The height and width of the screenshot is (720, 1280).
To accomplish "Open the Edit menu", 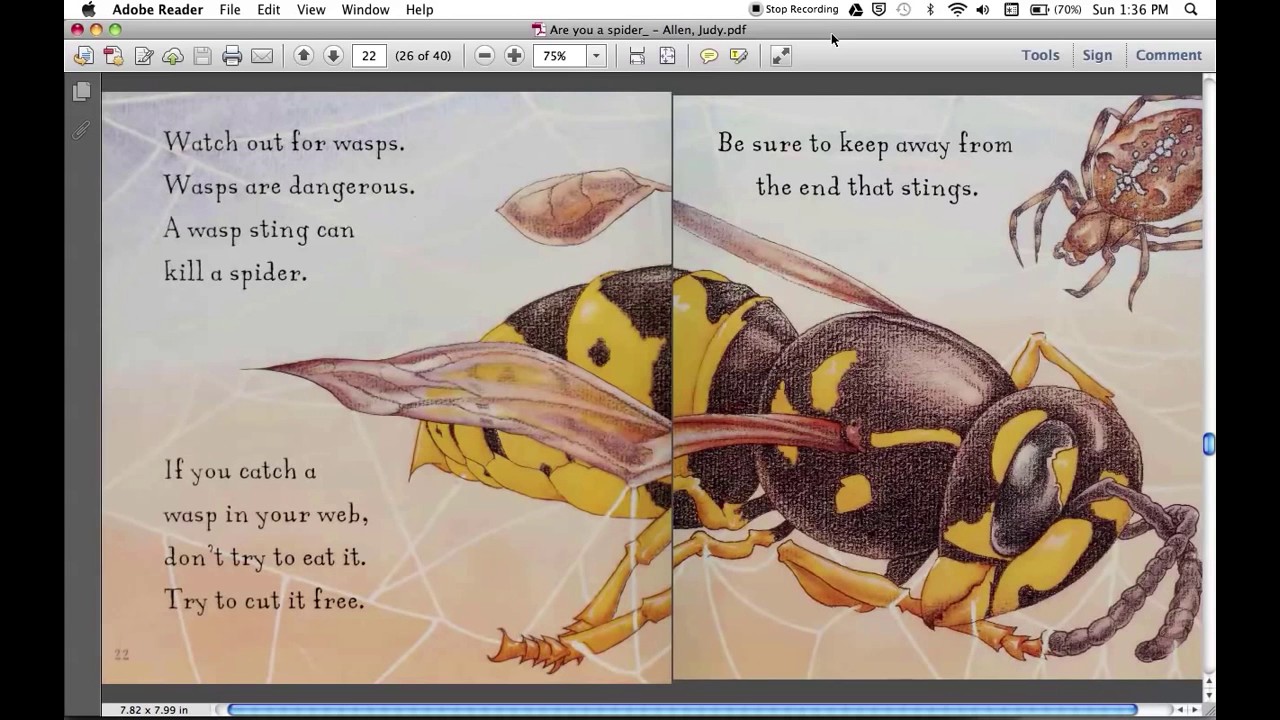I will click(268, 9).
